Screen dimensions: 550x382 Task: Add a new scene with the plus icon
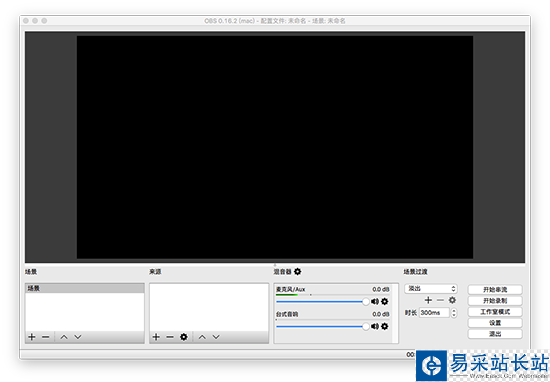(32, 337)
